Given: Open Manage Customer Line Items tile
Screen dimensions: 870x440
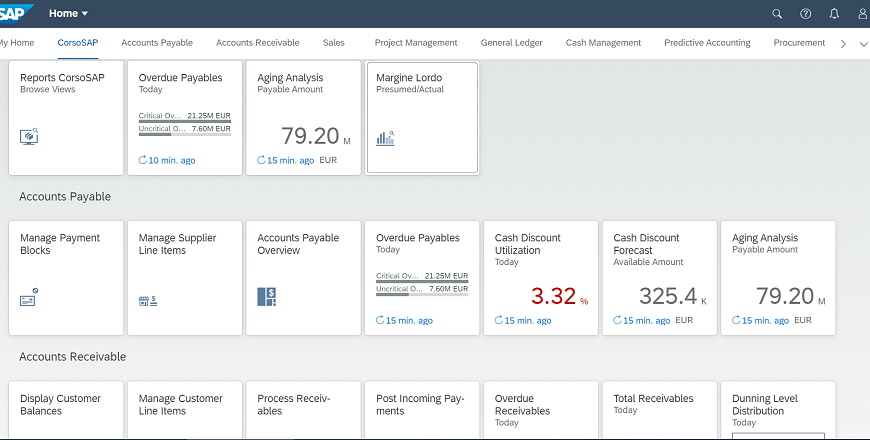Looking at the screenshot, I should click(185, 409).
